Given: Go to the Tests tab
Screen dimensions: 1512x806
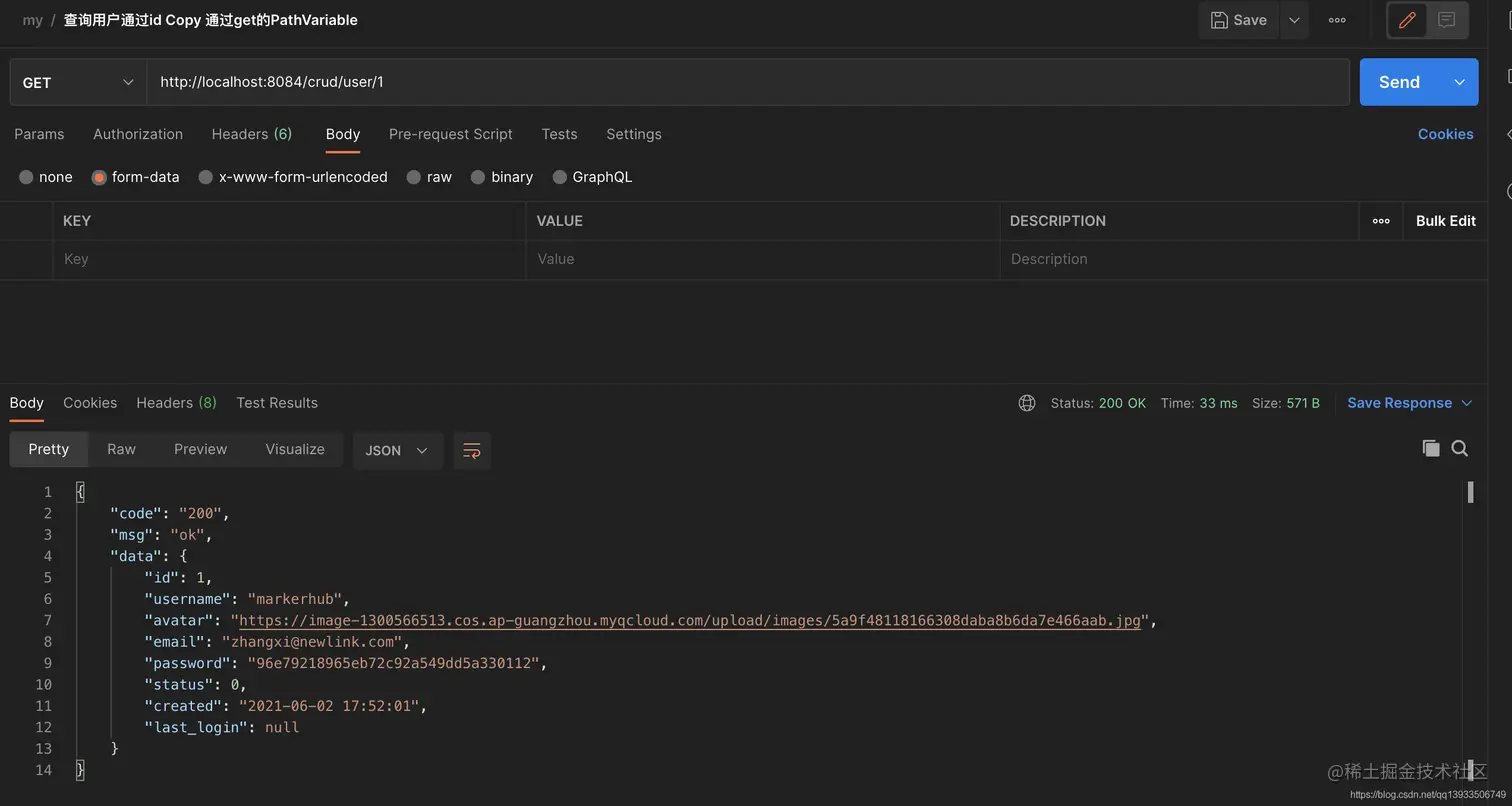Looking at the screenshot, I should [559, 134].
